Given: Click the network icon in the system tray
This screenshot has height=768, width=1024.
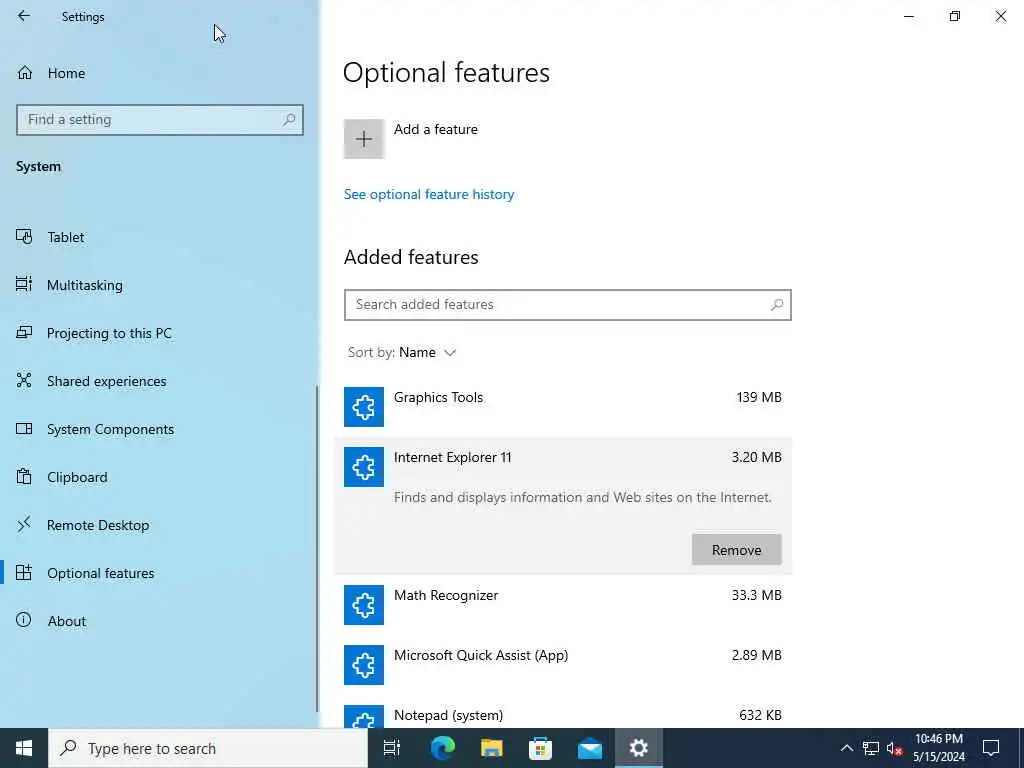Looking at the screenshot, I should pos(871,748).
